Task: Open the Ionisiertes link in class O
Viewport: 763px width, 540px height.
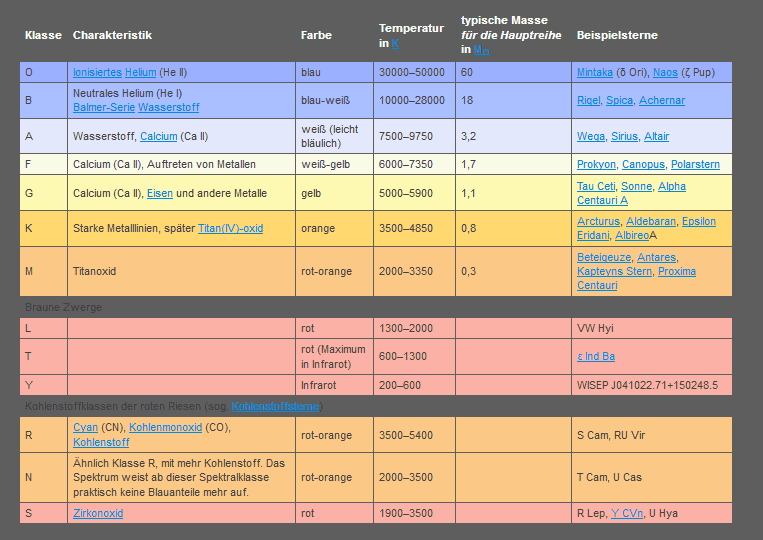Action: tap(97, 72)
